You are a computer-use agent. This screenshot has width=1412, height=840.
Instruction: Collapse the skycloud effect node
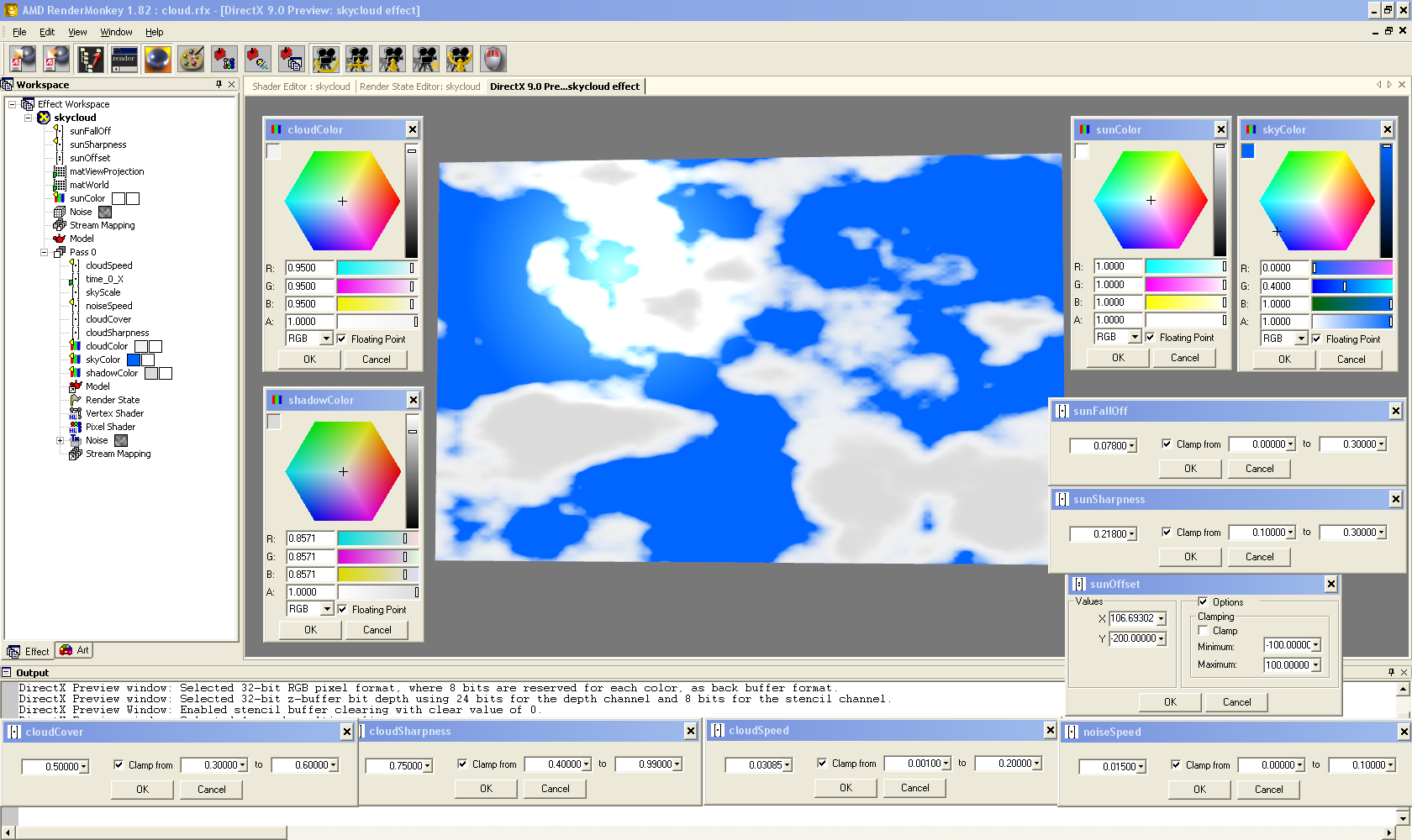(28, 118)
